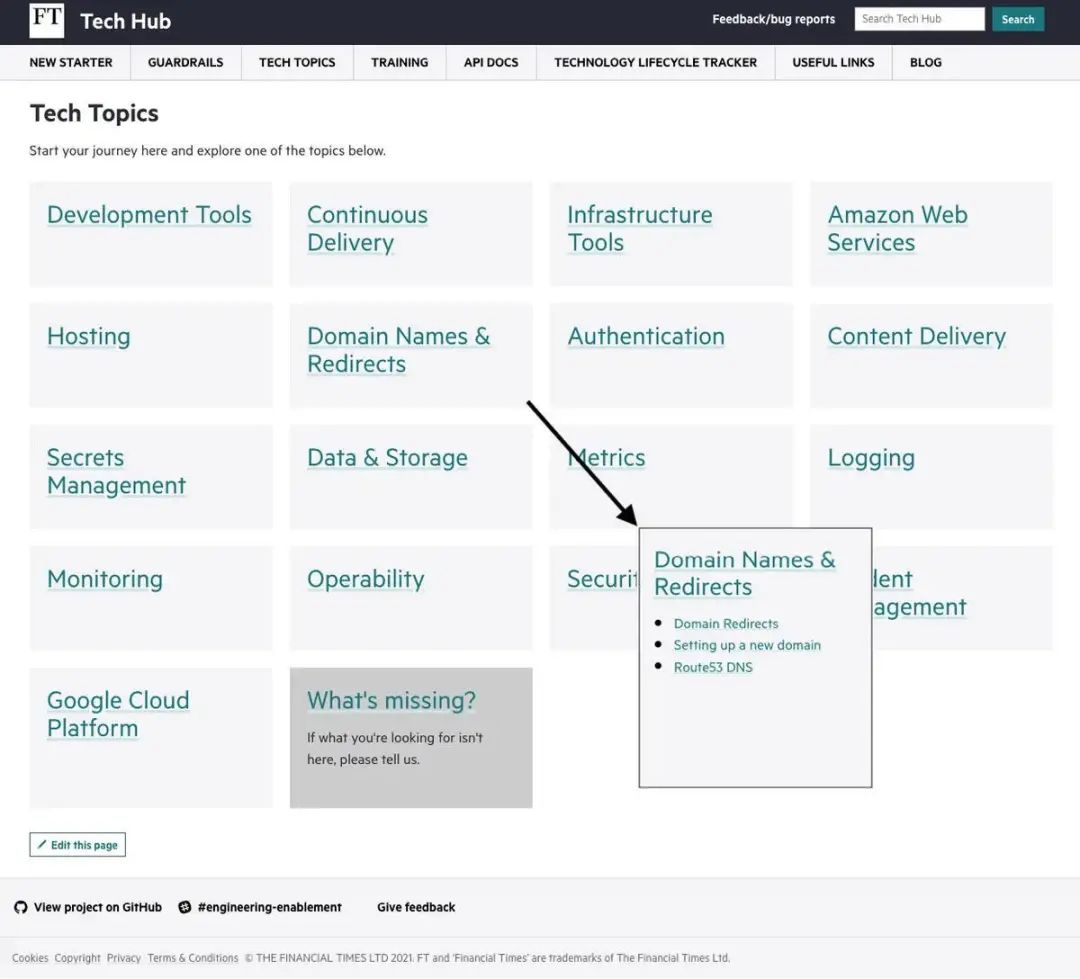Click the What's missing? card
This screenshot has width=1080, height=979.
coord(411,737)
